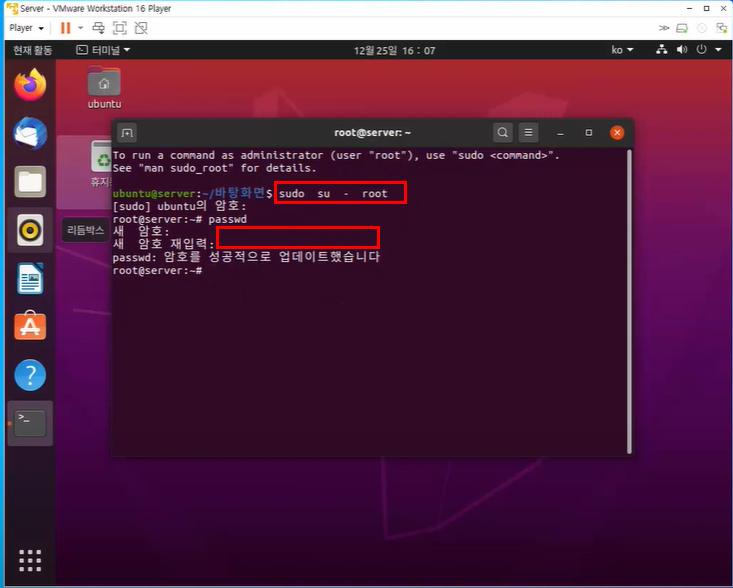The height and width of the screenshot is (588, 733).
Task: Send Ctrl+Alt+Del to the virtual machine
Action: pos(98,28)
